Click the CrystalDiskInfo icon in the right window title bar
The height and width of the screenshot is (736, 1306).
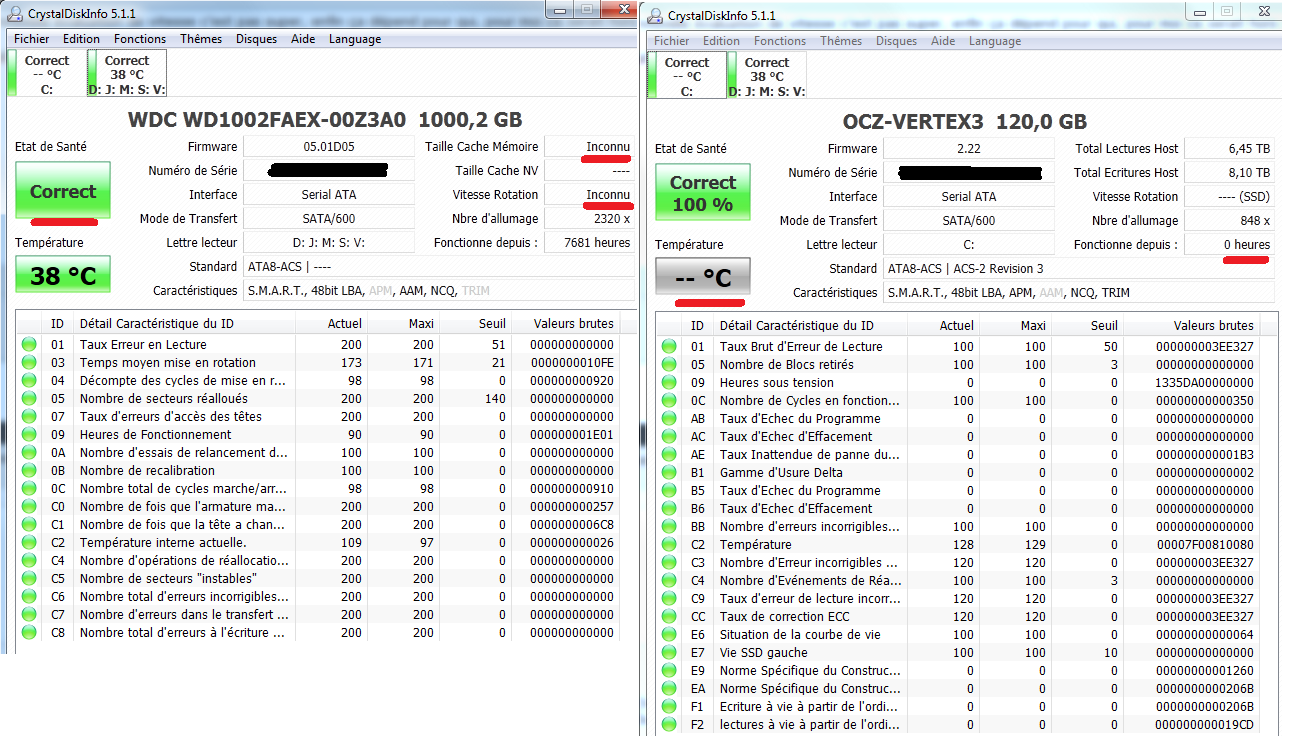(x=655, y=16)
